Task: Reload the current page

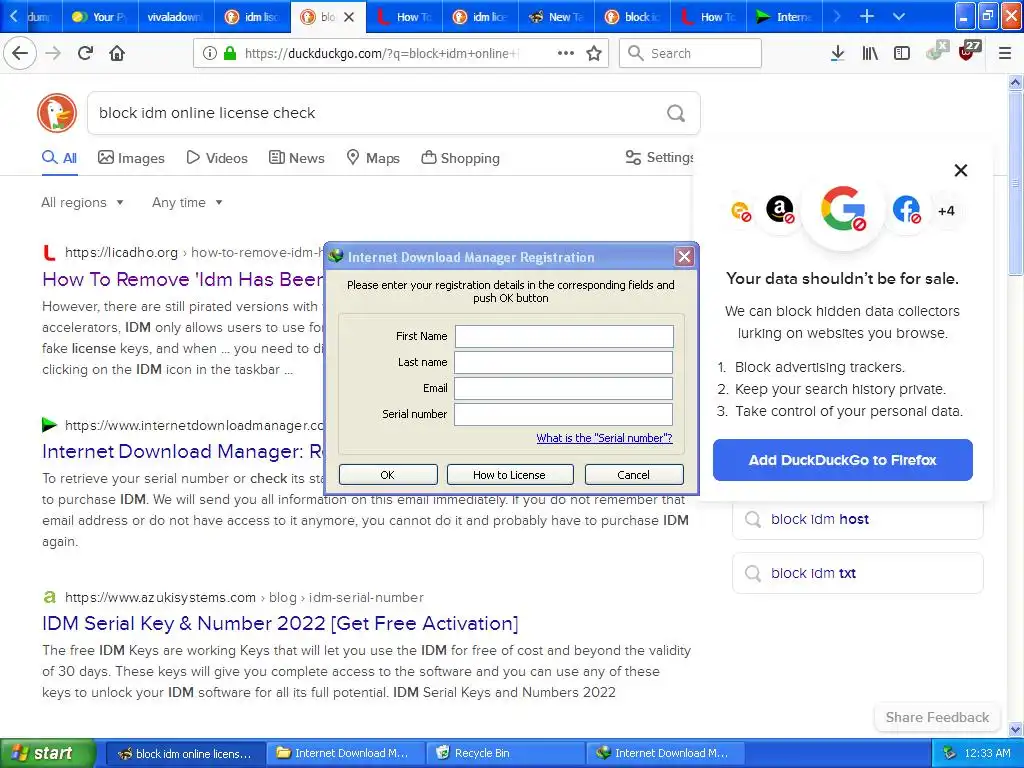Action: 85,53
